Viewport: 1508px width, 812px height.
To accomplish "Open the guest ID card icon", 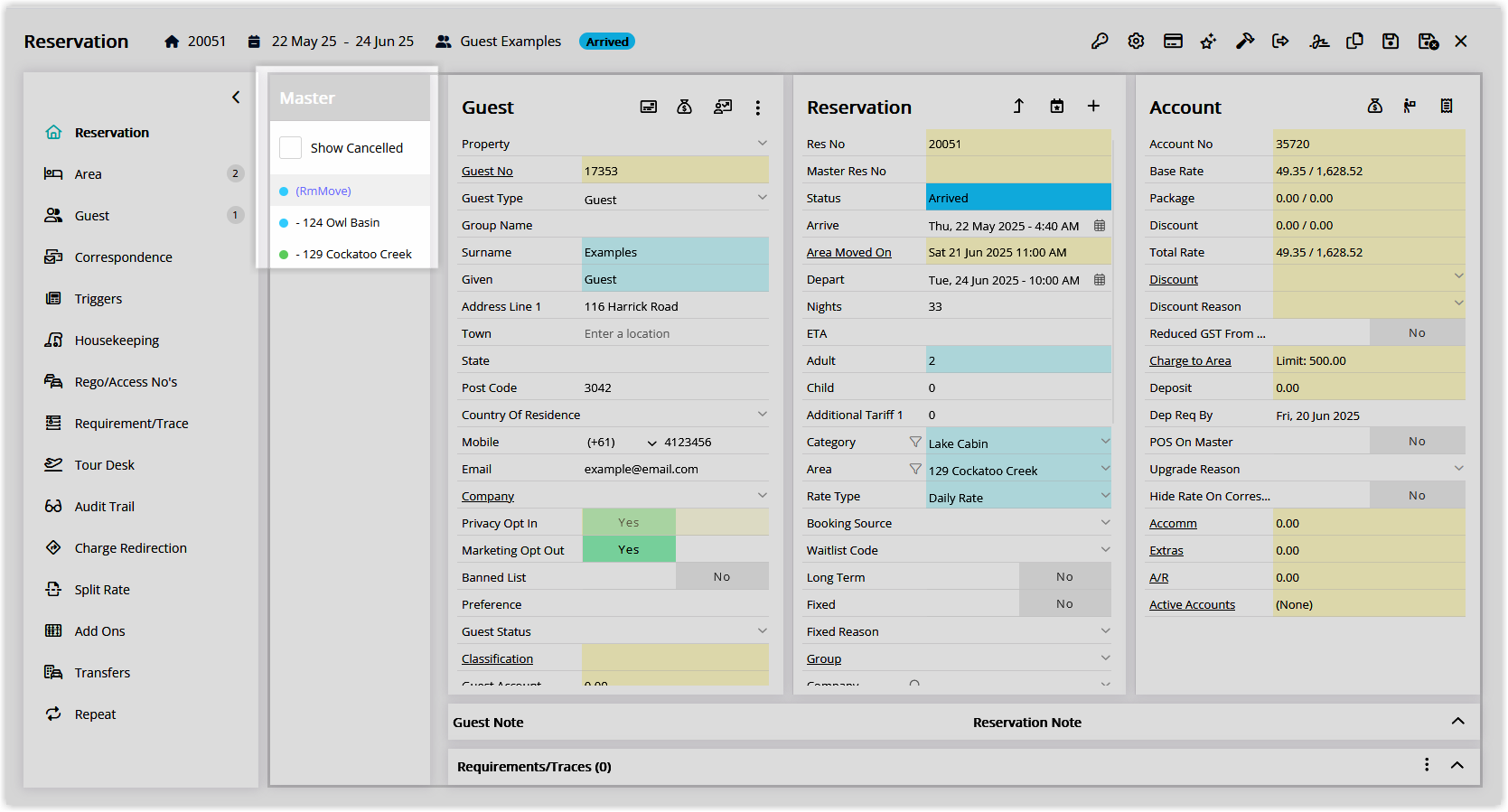I will tap(649, 107).
